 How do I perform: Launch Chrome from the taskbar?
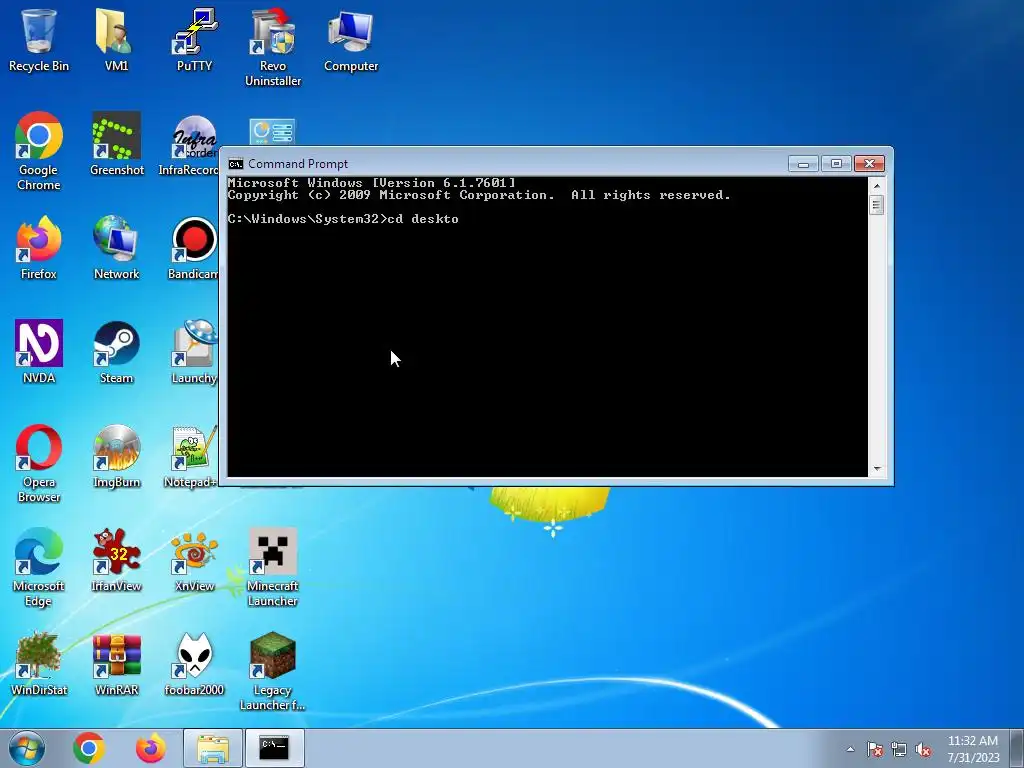click(x=89, y=748)
